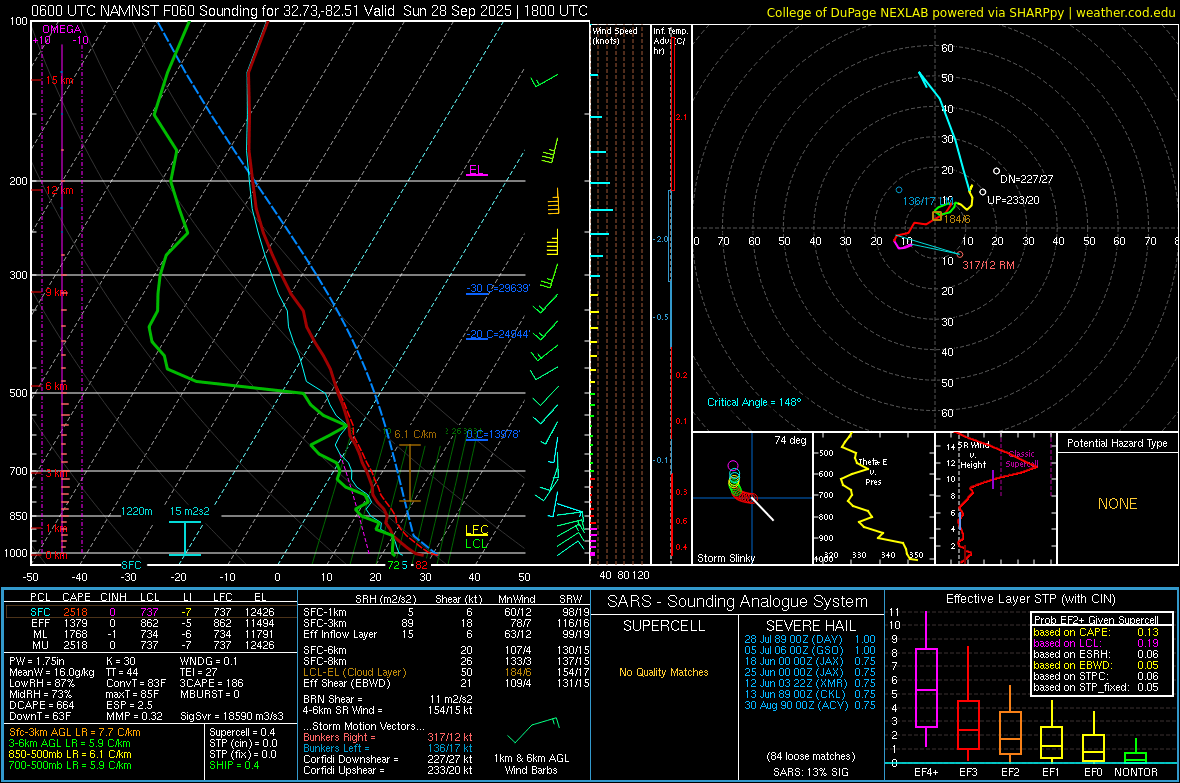Click the UP=233/20 hodograph label
1180x783 pixels.
(1013, 200)
